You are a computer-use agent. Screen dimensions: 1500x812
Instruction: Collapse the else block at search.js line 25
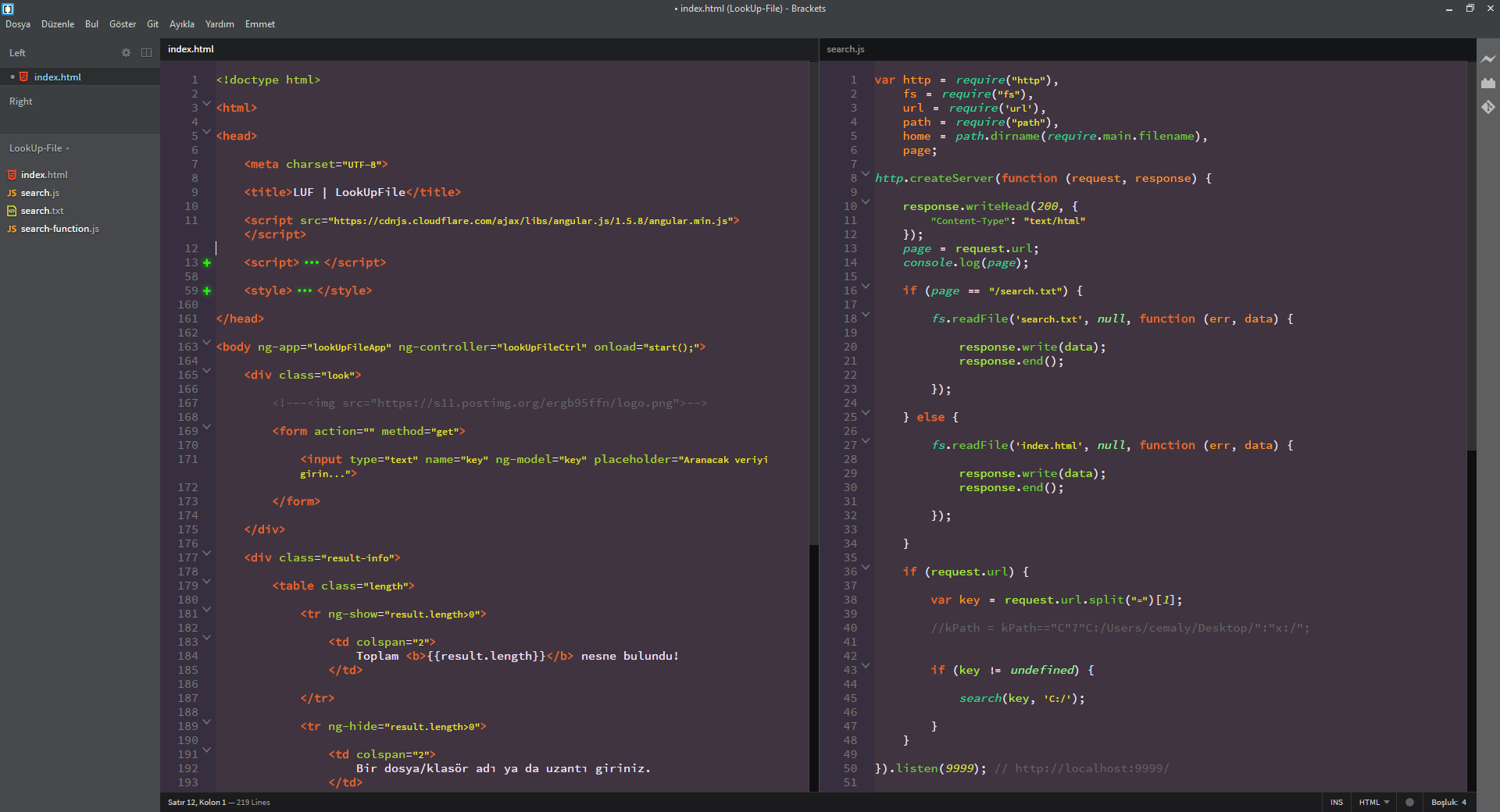click(866, 412)
